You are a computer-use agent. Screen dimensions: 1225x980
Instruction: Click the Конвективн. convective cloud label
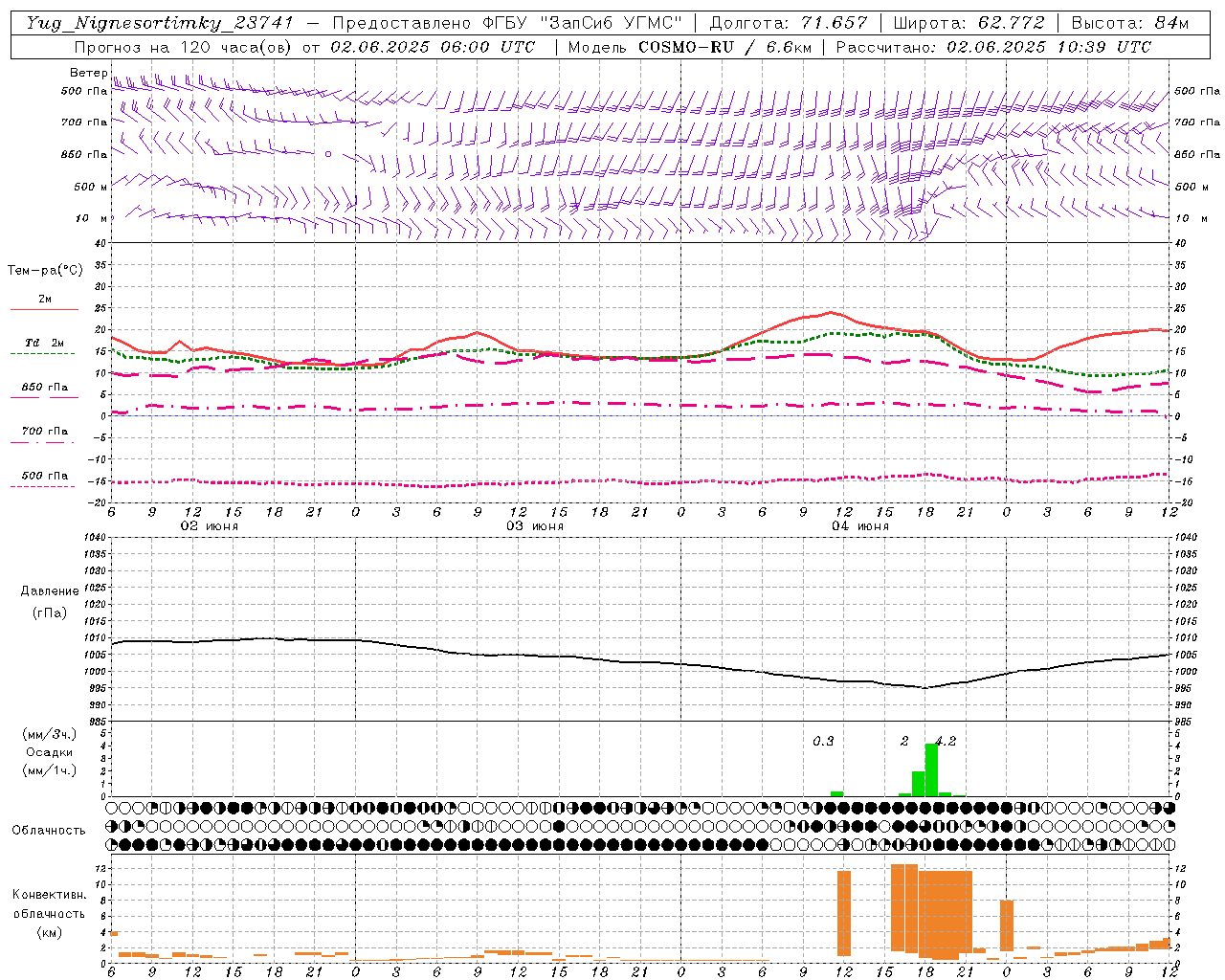(x=49, y=895)
